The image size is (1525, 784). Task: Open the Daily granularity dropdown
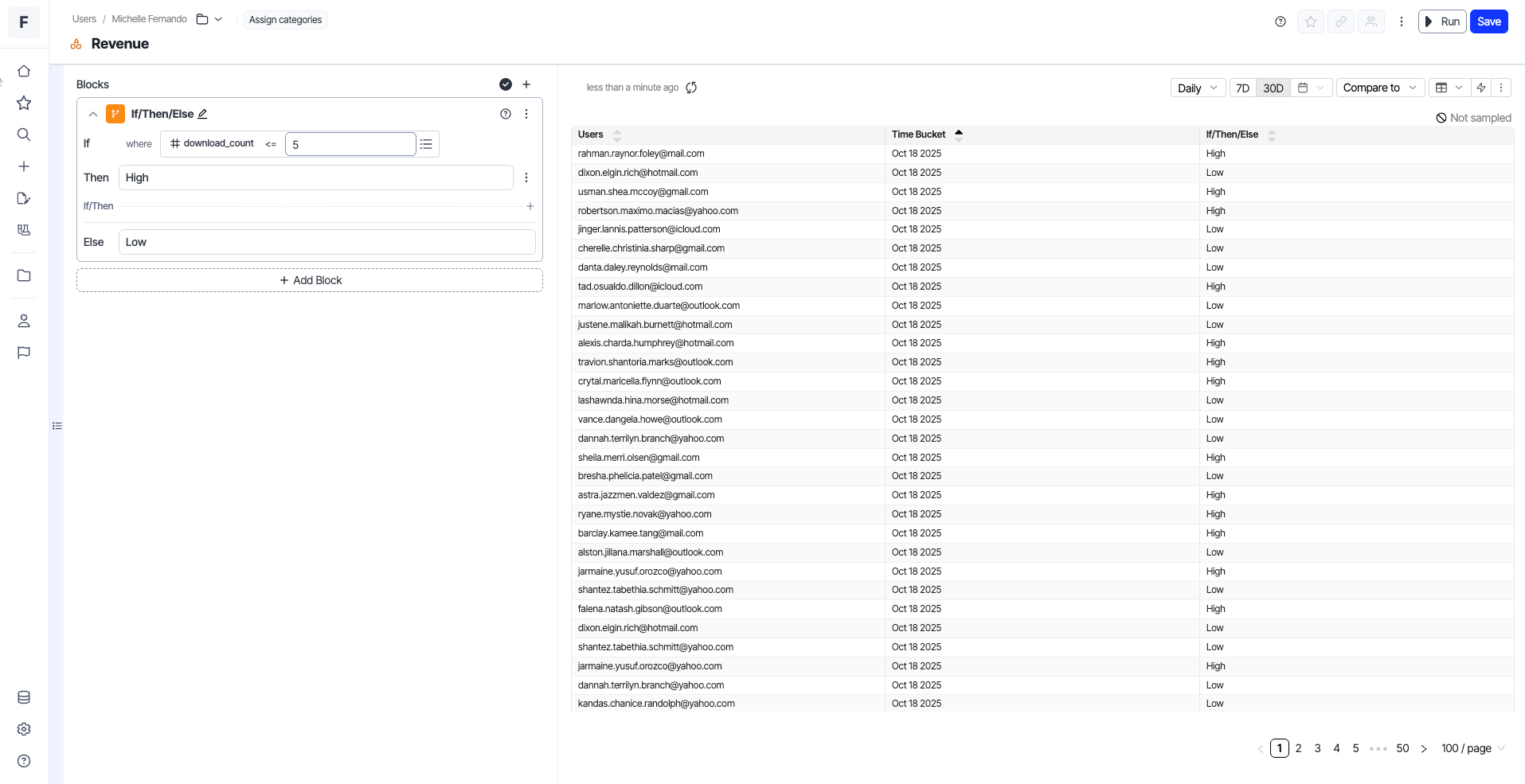click(x=1197, y=88)
